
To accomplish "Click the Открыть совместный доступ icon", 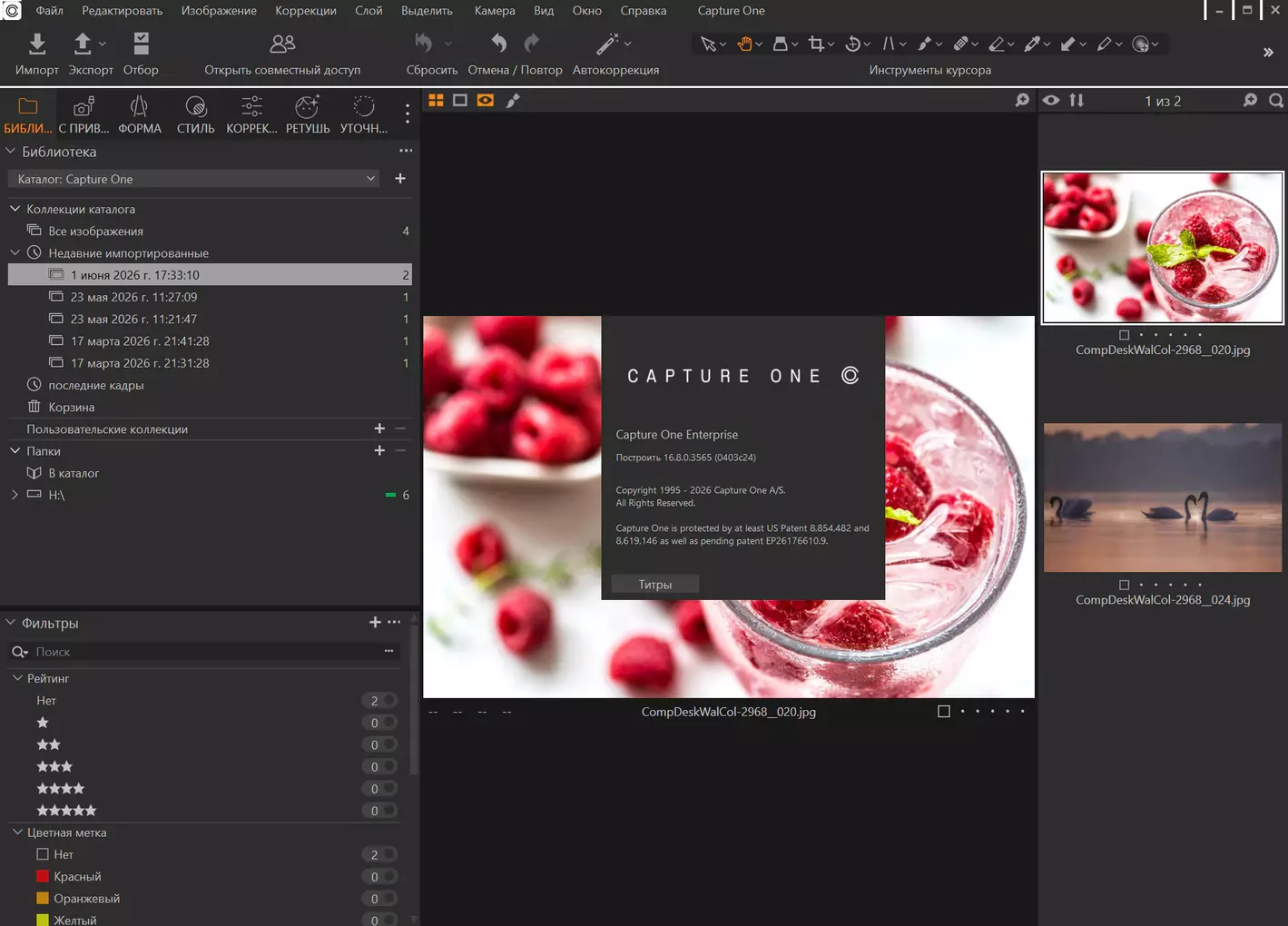I will pyautogui.click(x=282, y=44).
